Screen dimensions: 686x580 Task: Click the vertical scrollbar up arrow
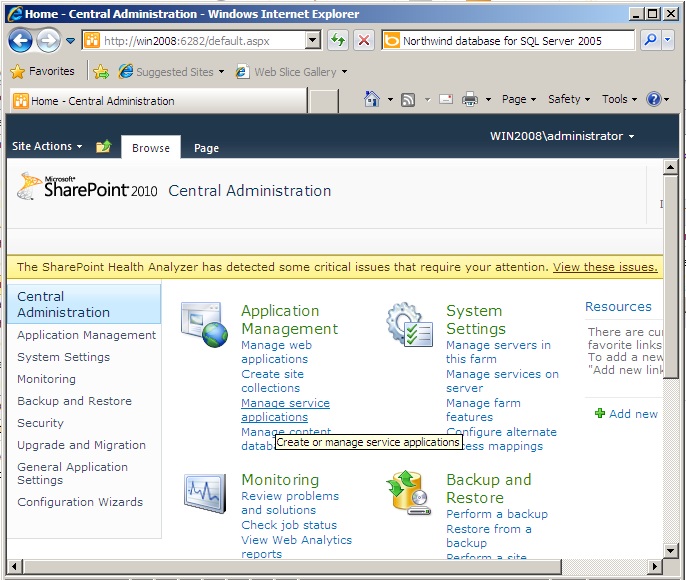(671, 167)
